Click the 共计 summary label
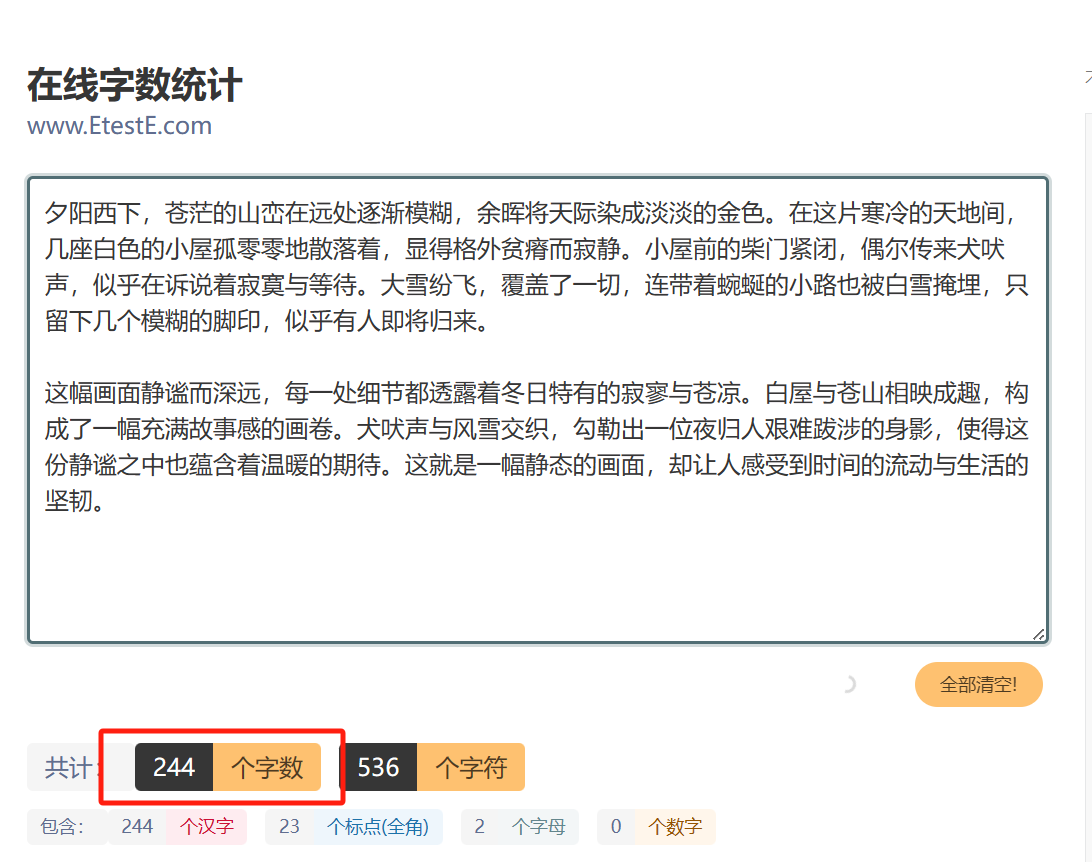Viewport: 1092px width, 862px height. tap(70, 767)
